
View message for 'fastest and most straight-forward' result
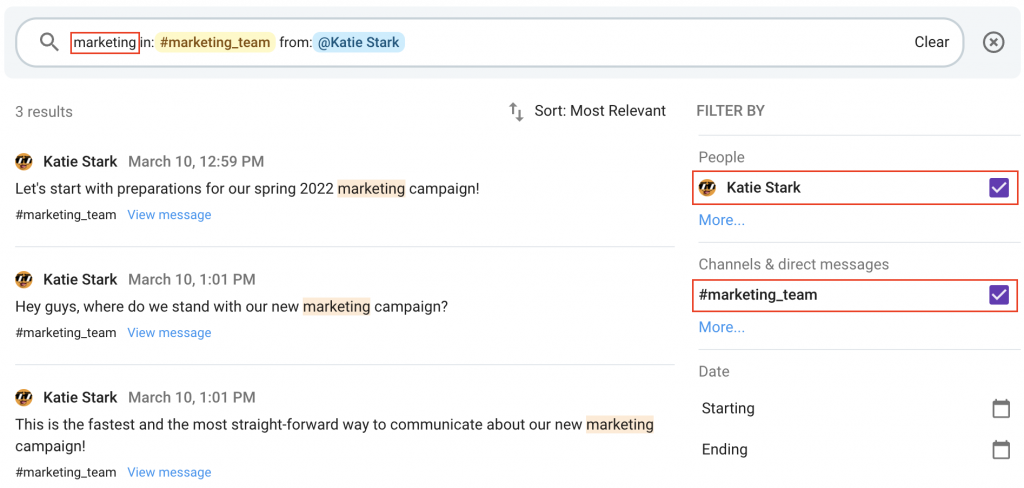(169, 472)
